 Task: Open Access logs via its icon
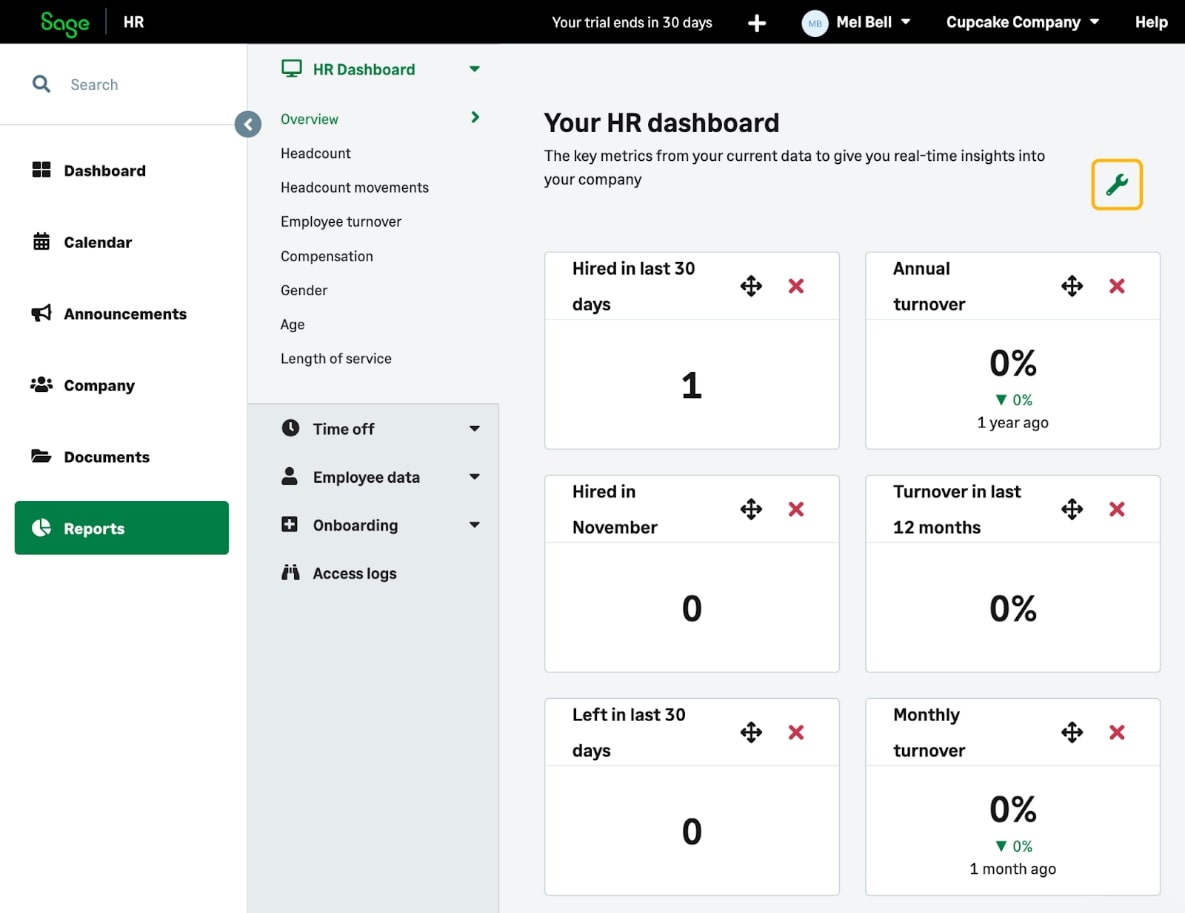pyautogui.click(x=291, y=572)
